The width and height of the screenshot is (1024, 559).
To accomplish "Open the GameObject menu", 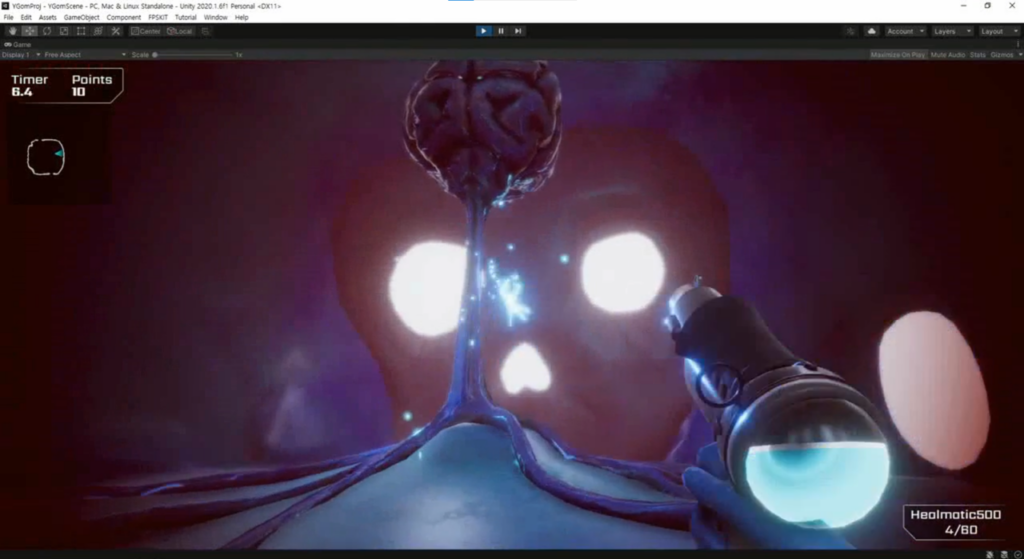I will 82,18.
